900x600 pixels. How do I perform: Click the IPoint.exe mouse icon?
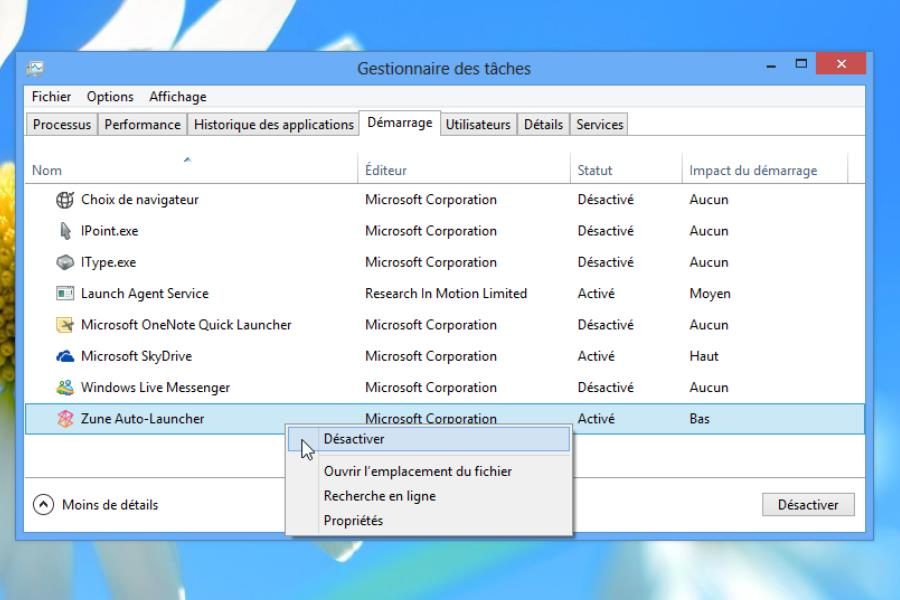click(x=65, y=231)
